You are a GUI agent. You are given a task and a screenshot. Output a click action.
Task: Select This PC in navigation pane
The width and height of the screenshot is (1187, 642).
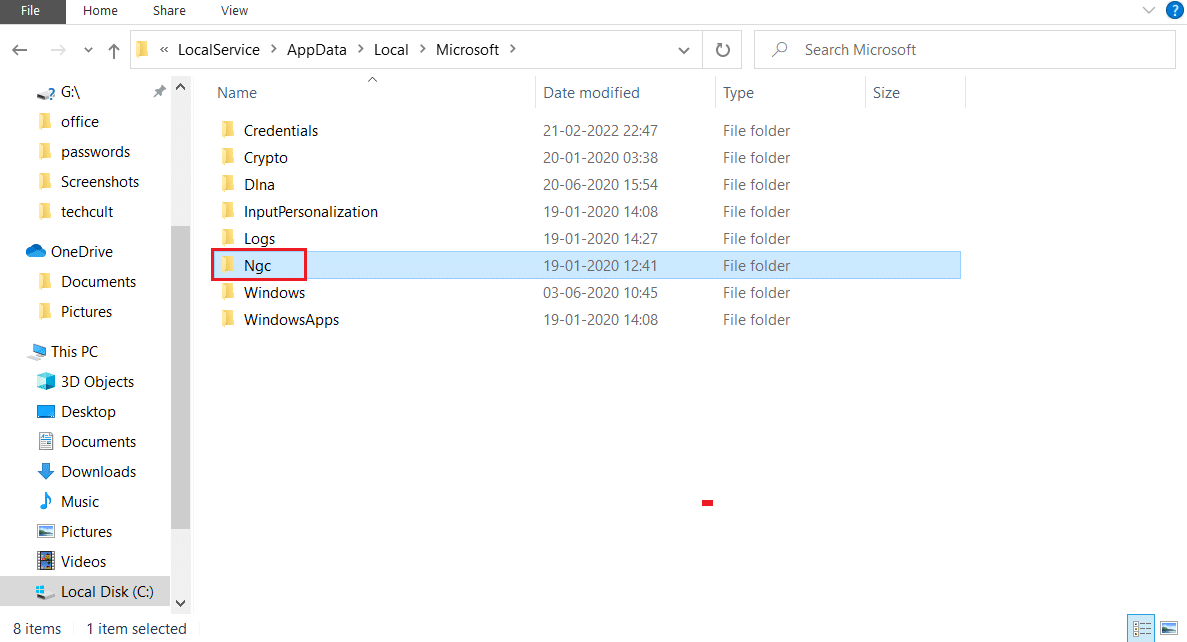tap(74, 351)
